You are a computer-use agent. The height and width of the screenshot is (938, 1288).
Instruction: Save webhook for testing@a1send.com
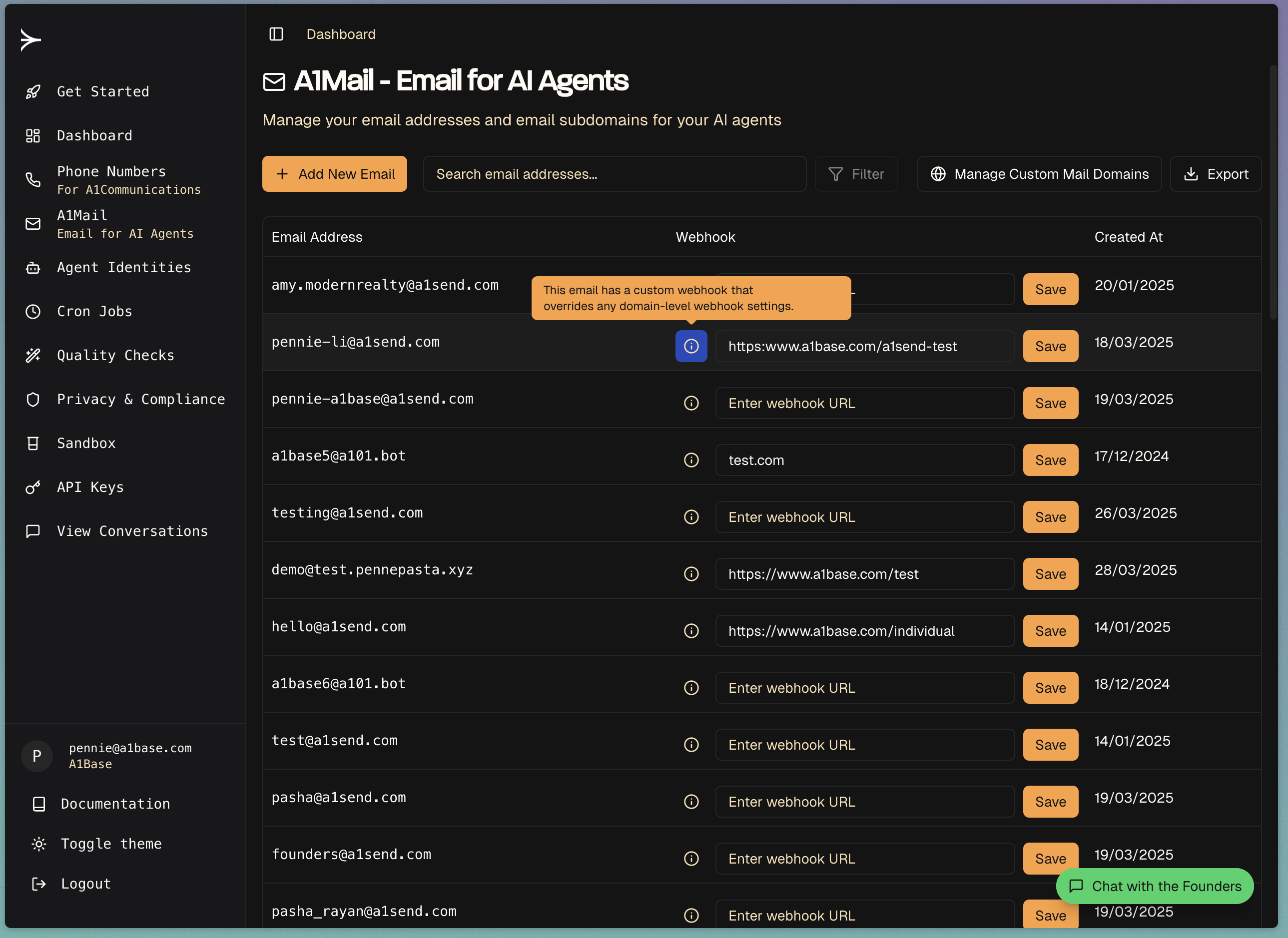tap(1051, 516)
